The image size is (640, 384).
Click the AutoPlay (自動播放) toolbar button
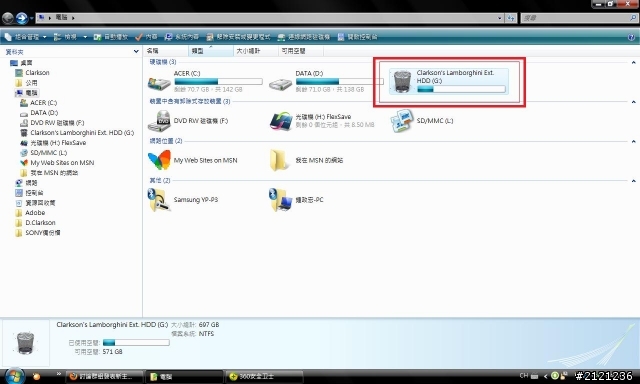coord(111,37)
